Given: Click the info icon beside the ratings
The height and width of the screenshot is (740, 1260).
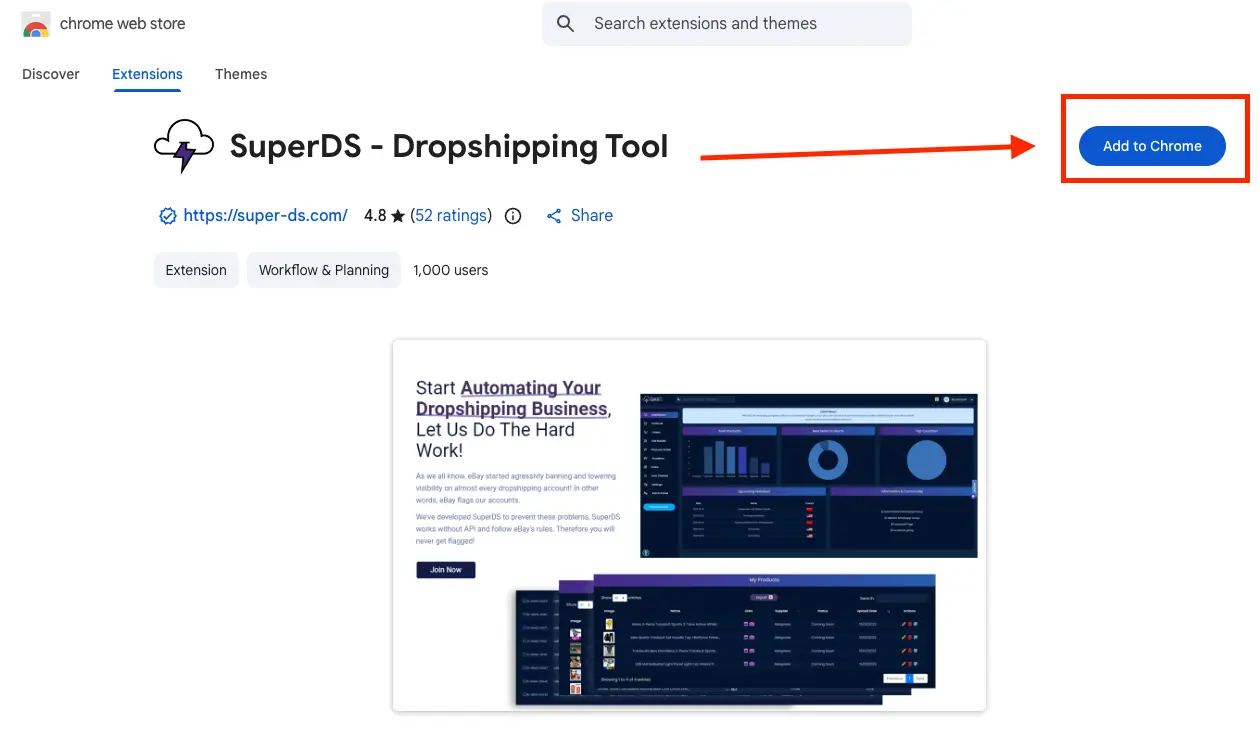Looking at the screenshot, I should pyautogui.click(x=512, y=215).
